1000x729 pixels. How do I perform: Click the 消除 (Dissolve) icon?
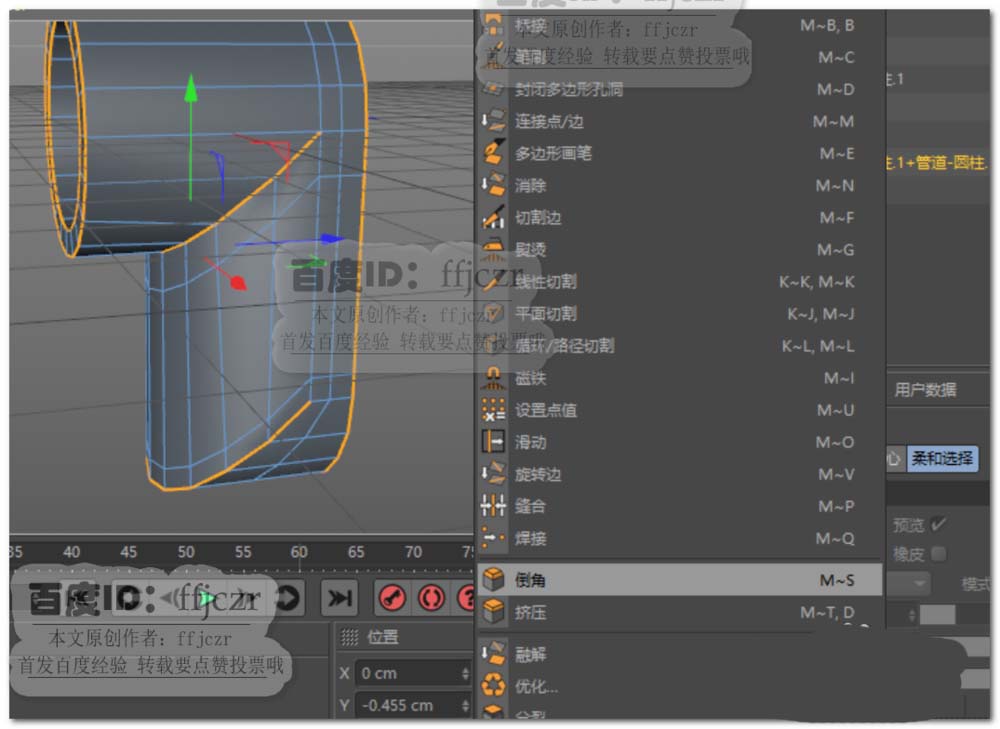pos(493,185)
